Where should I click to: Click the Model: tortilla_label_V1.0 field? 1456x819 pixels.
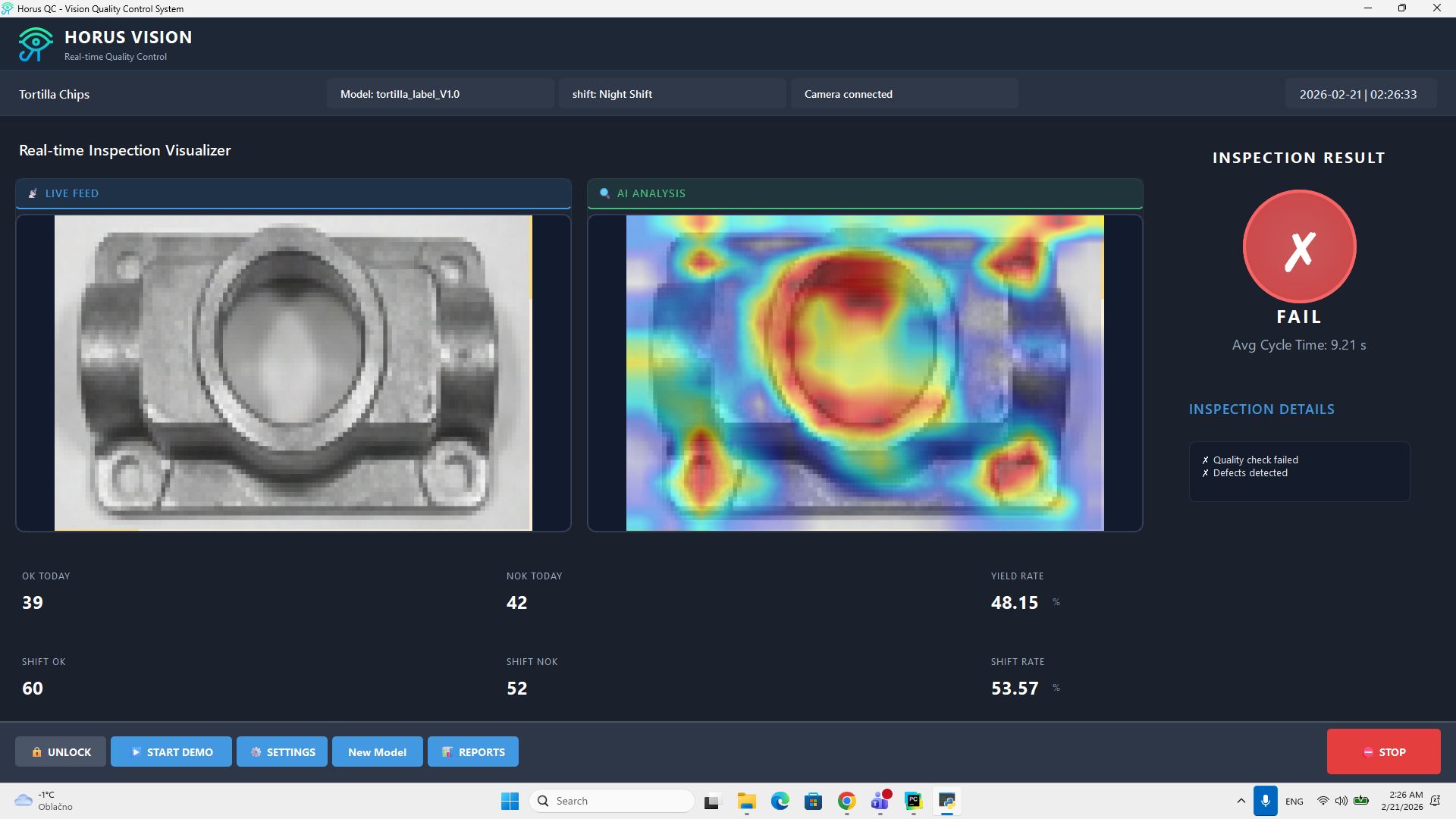[441, 94]
